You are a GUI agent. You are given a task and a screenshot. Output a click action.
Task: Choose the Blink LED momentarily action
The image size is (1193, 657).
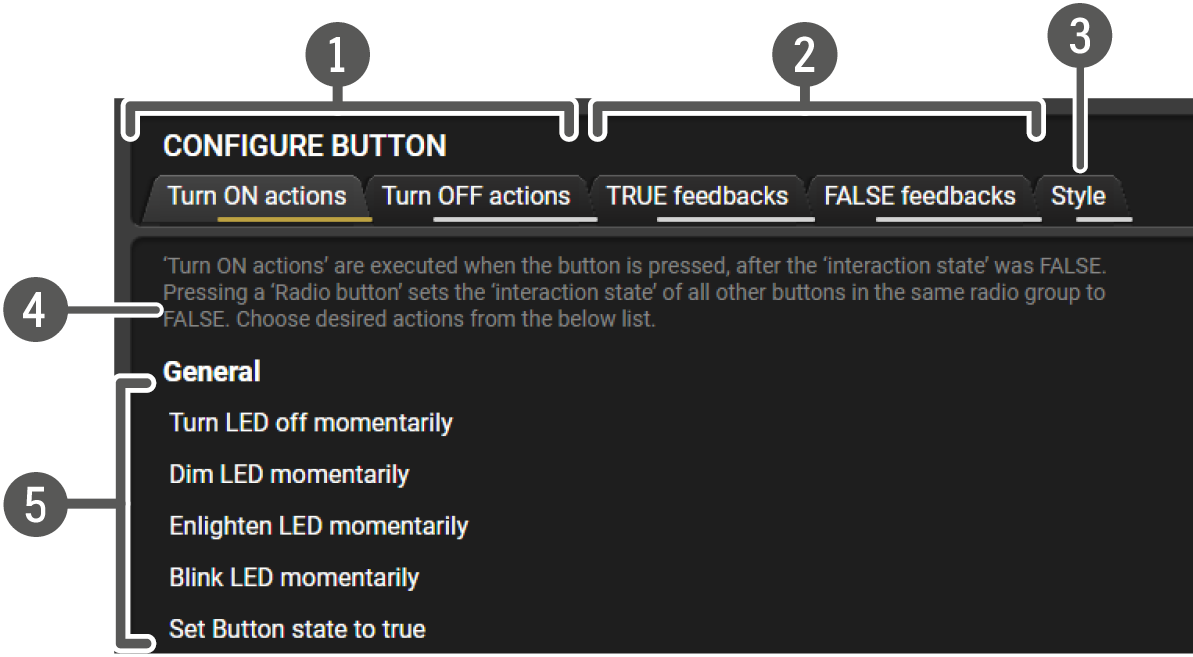point(294,578)
